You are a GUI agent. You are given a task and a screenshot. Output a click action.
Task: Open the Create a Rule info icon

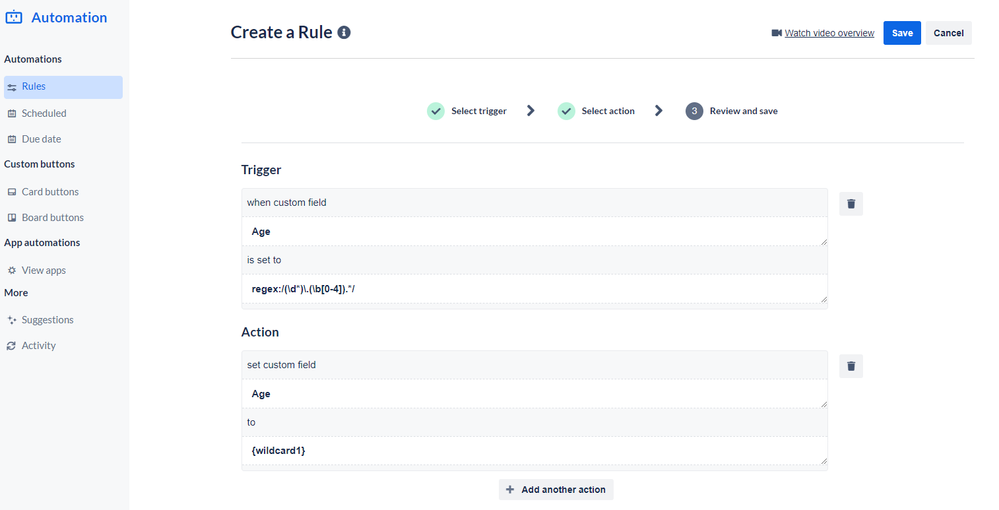344,33
